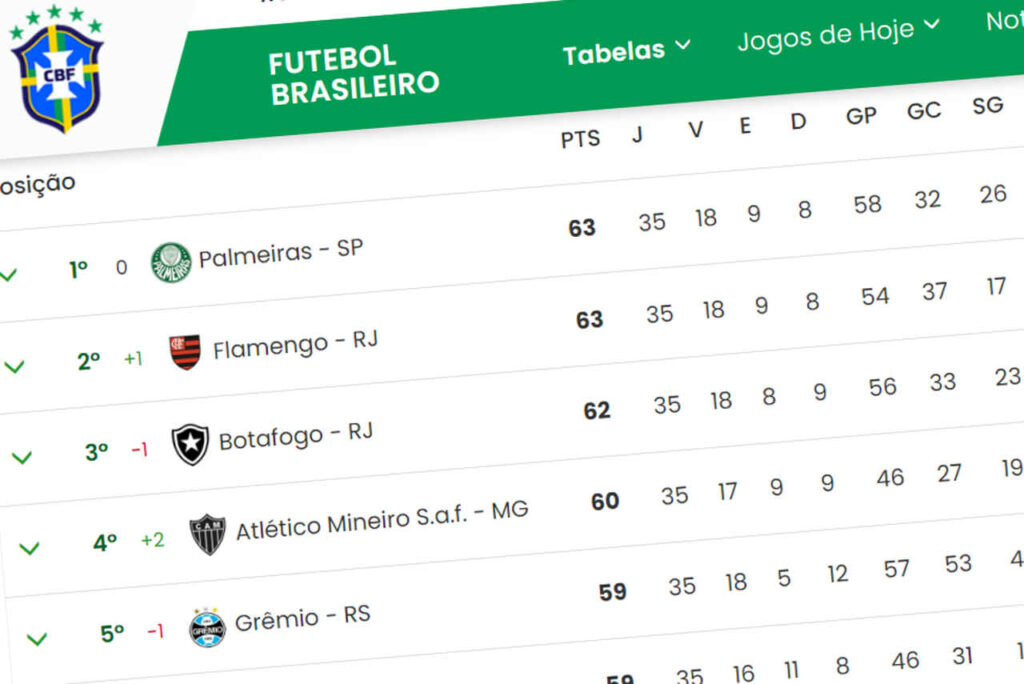This screenshot has width=1024, height=684.
Task: Click the Atlético Mineiro club crest
Action: pos(208,535)
